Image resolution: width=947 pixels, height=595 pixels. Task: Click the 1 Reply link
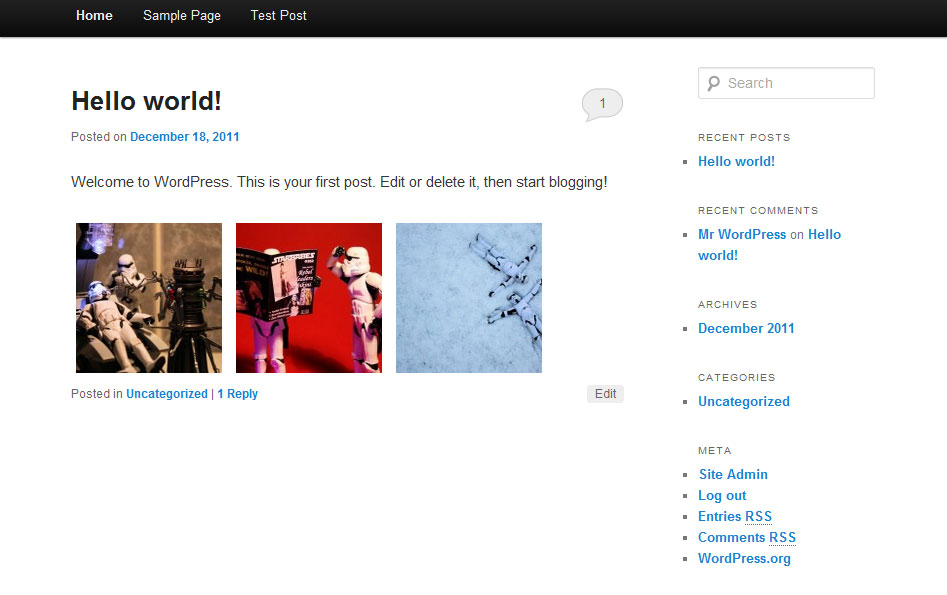pyautogui.click(x=237, y=394)
